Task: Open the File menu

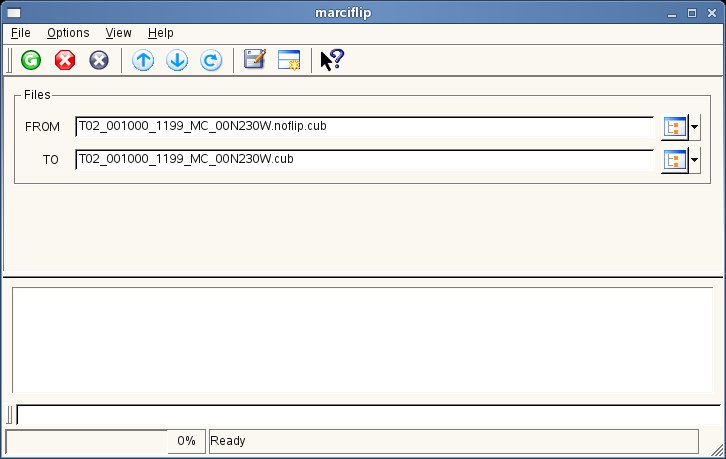Action: 20,33
